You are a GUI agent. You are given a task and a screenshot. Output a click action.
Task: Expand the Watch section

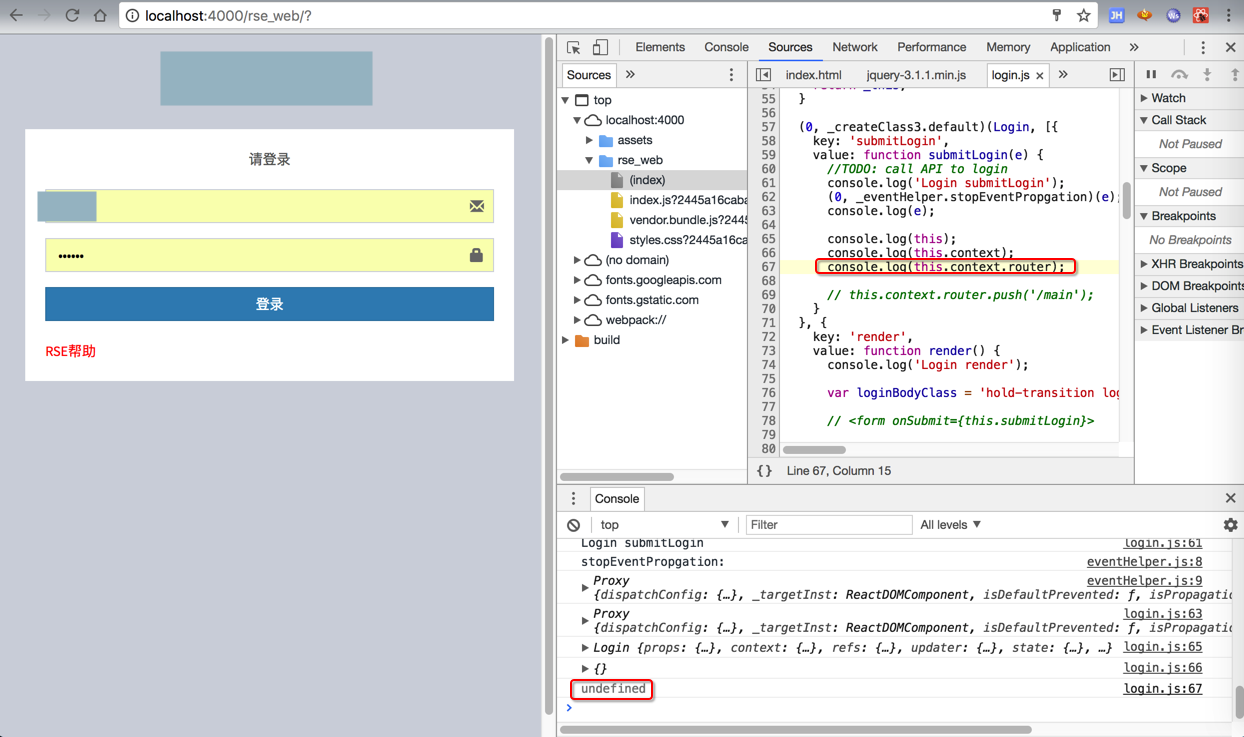pos(1168,98)
